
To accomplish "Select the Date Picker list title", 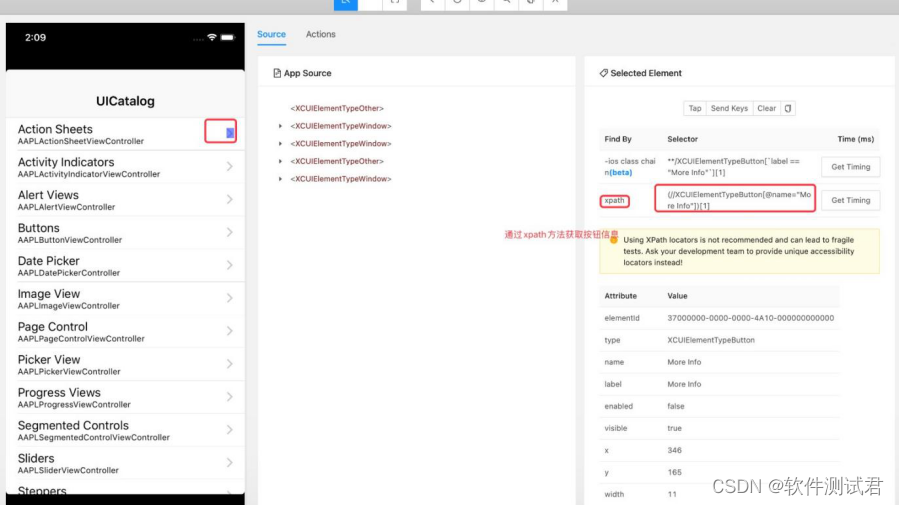I will 49,261.
